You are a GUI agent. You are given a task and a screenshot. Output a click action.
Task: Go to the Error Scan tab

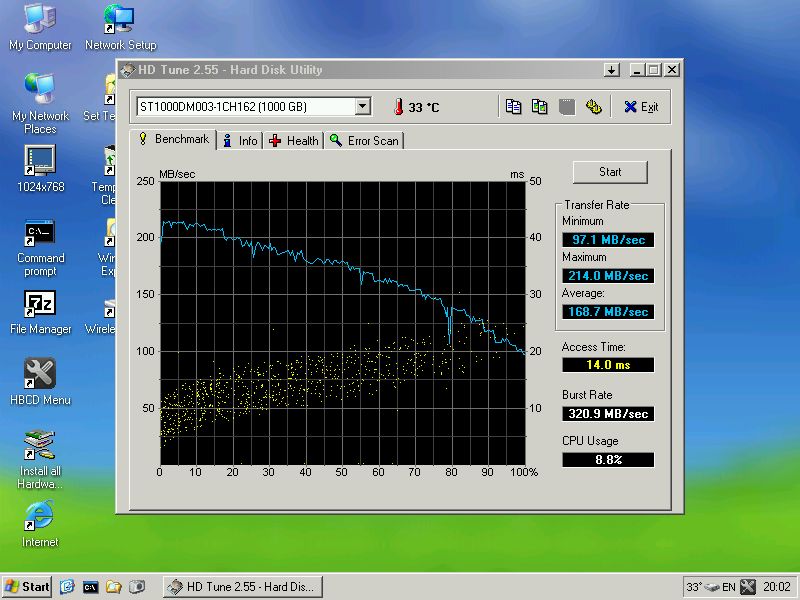tap(364, 141)
